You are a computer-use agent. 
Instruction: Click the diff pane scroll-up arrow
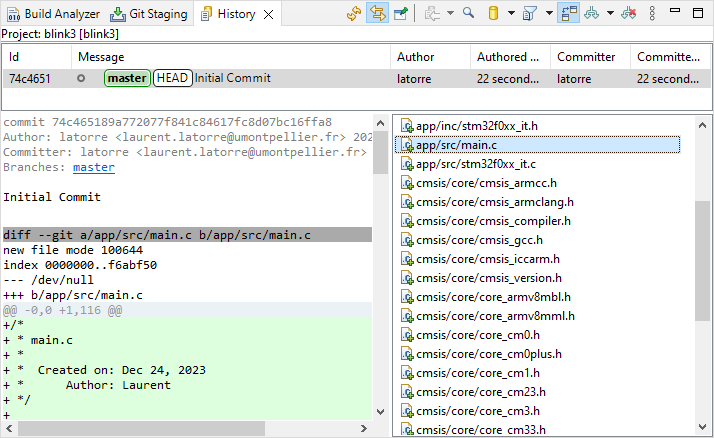click(x=380, y=123)
